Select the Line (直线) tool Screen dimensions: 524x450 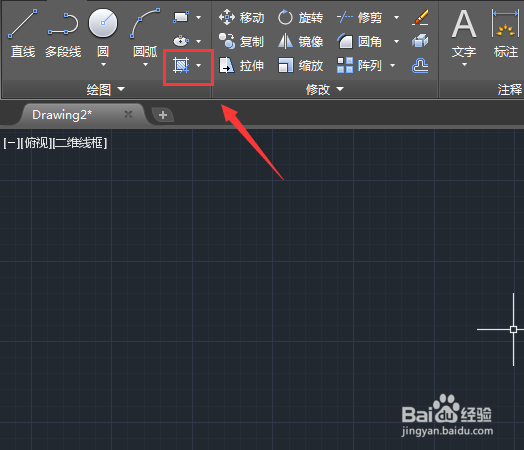point(23,33)
